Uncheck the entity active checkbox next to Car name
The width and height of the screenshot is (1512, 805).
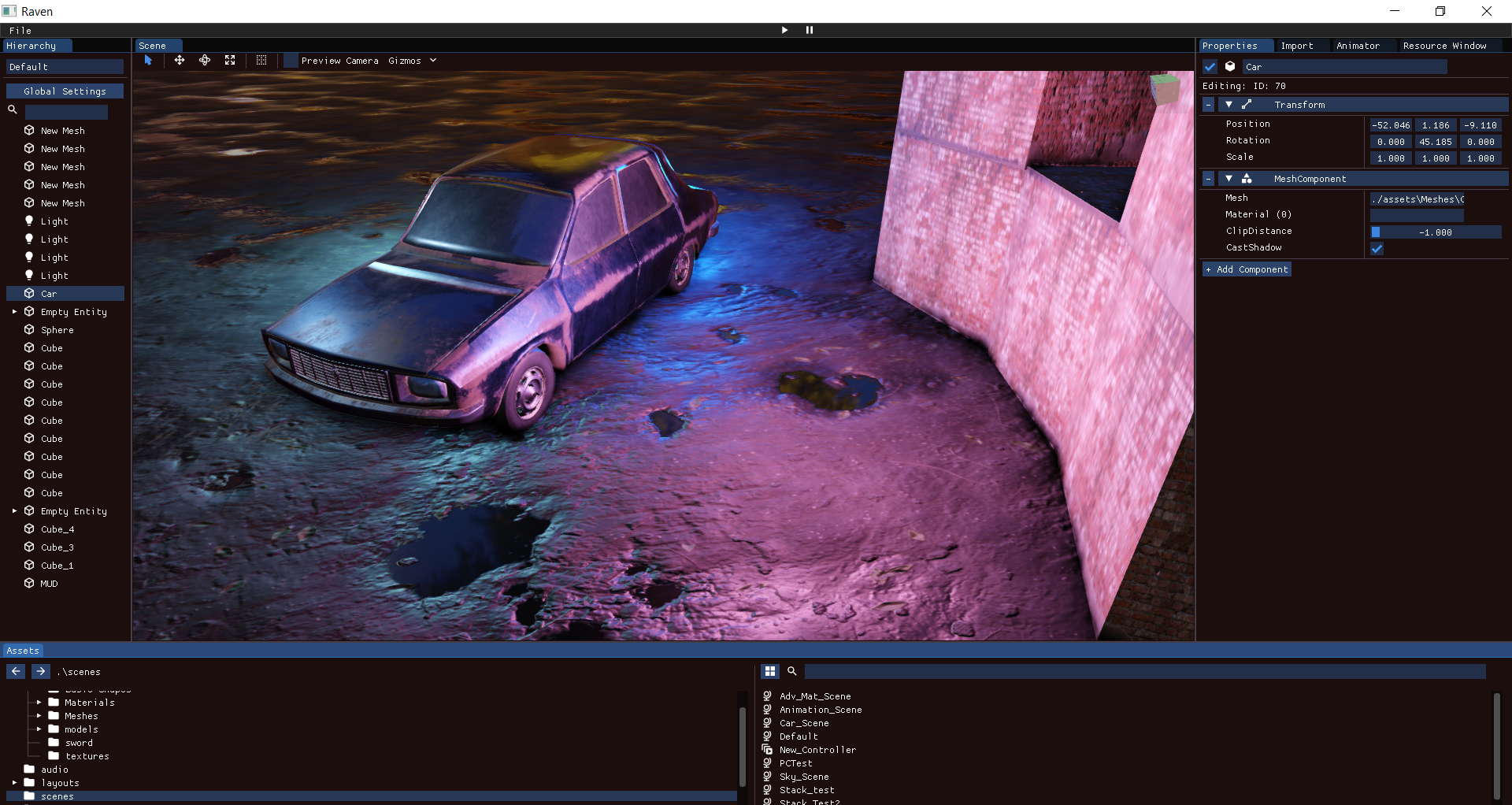1210,67
